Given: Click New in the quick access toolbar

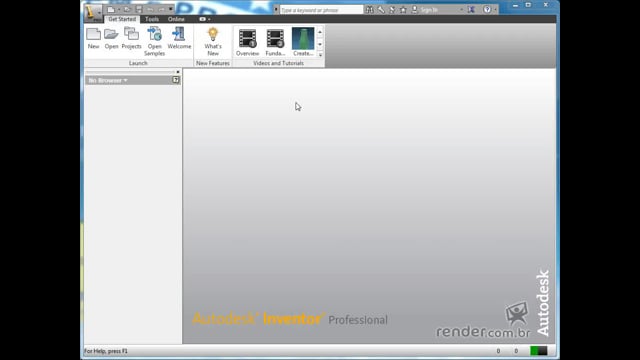Looking at the screenshot, I should (111, 9).
